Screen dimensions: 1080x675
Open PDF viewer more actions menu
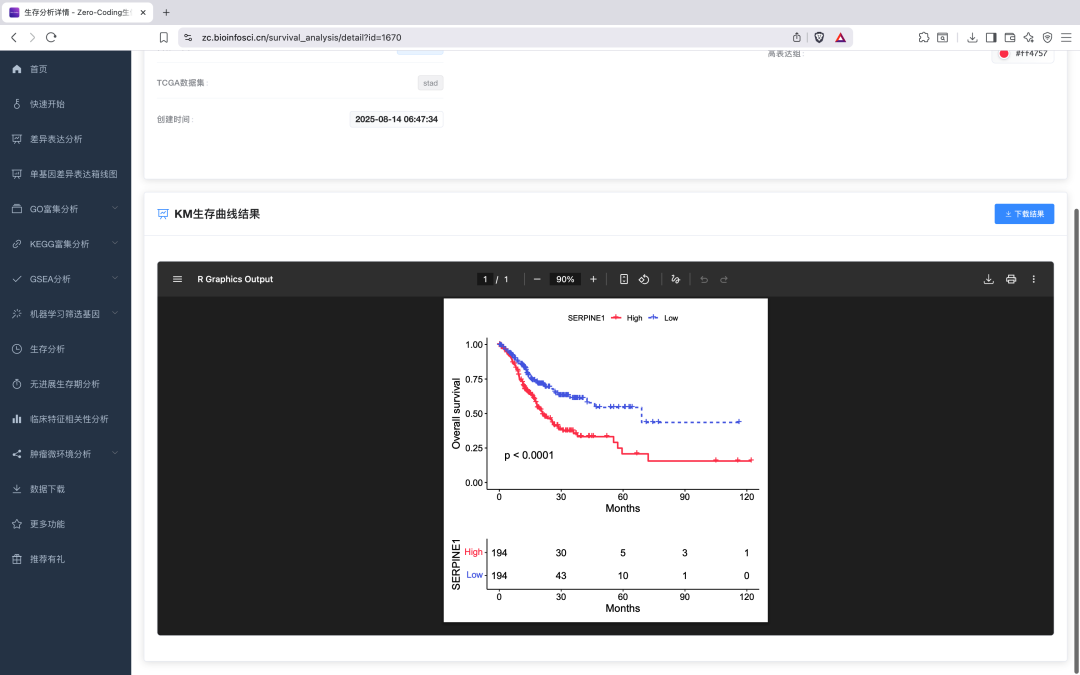tap(1034, 279)
